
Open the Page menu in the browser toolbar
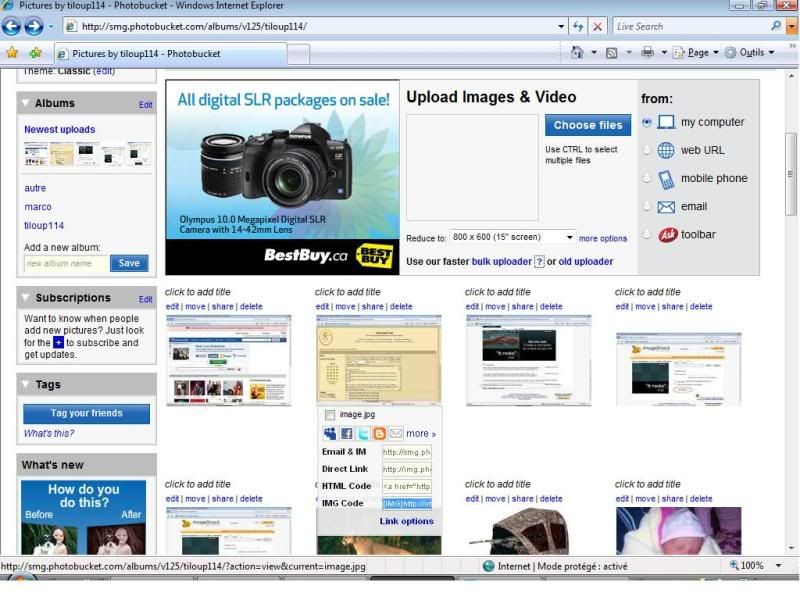point(697,51)
